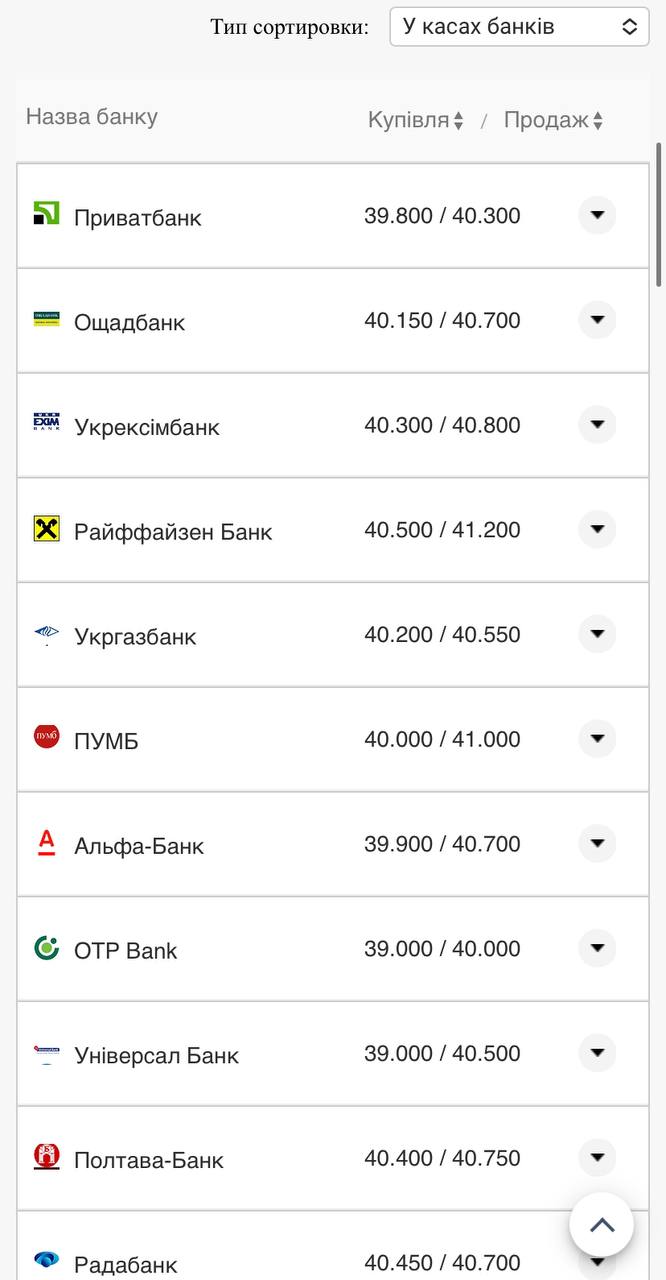The width and height of the screenshot is (666, 1280).
Task: Click the Укрексімбанк EXIM logo icon
Action: point(46,423)
